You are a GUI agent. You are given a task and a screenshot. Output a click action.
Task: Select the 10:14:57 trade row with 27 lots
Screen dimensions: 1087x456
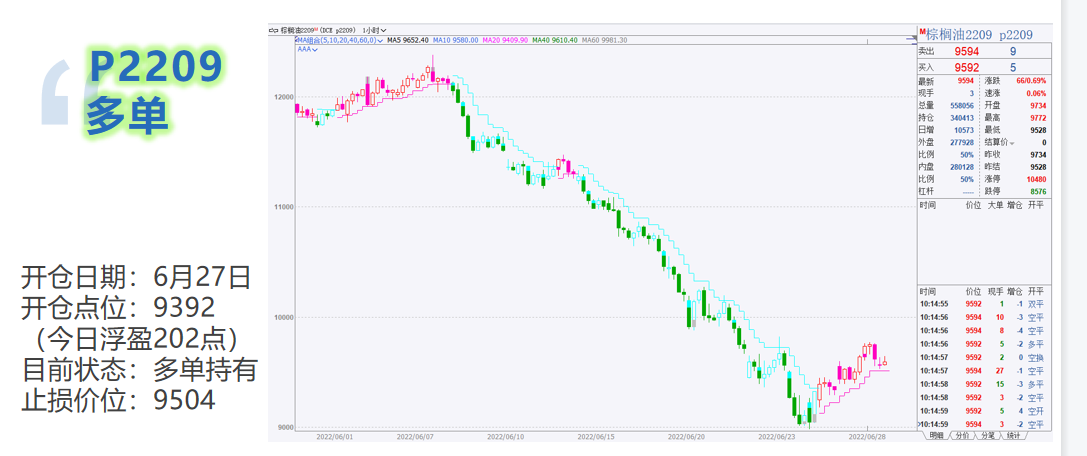(x=984, y=371)
